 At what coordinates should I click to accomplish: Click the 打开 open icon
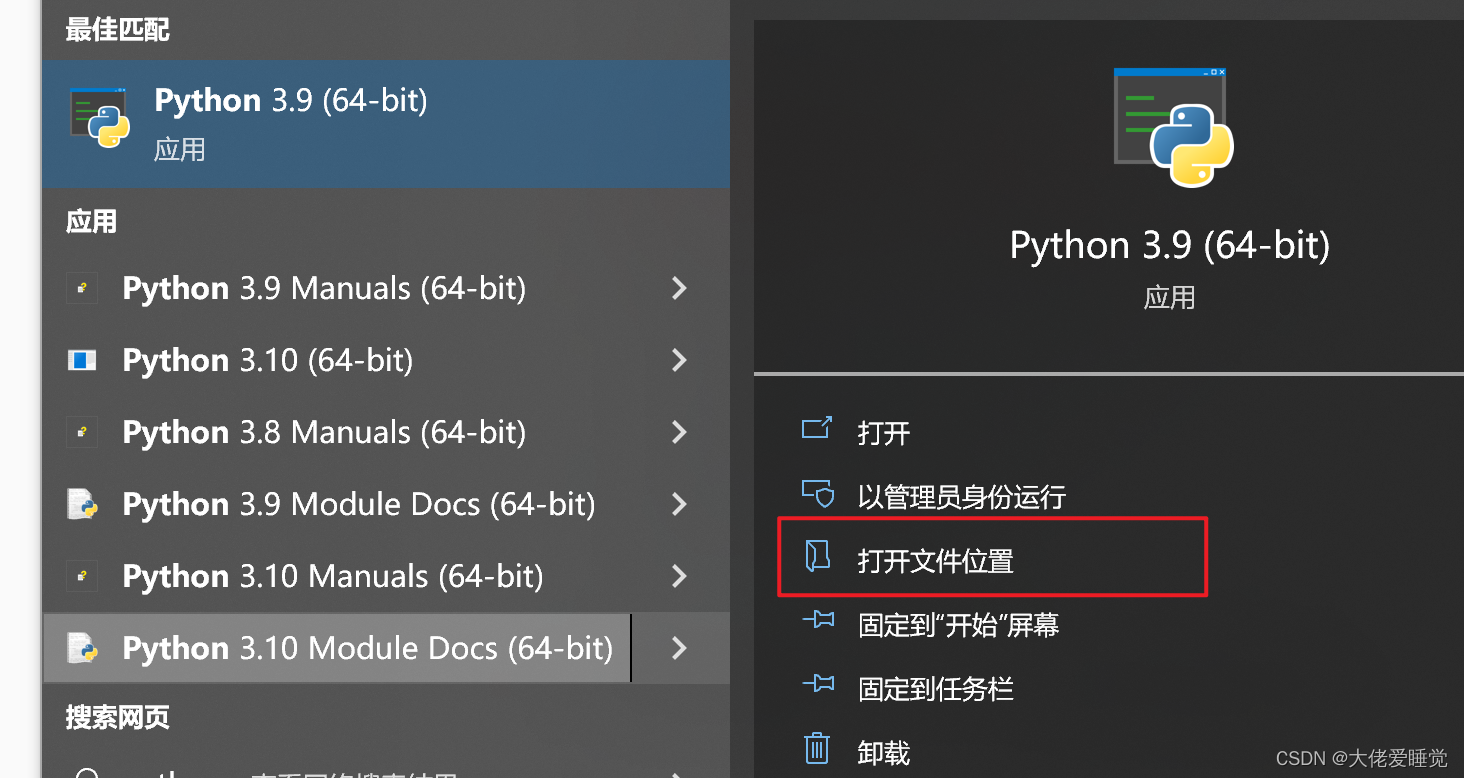pyautogui.click(x=817, y=430)
